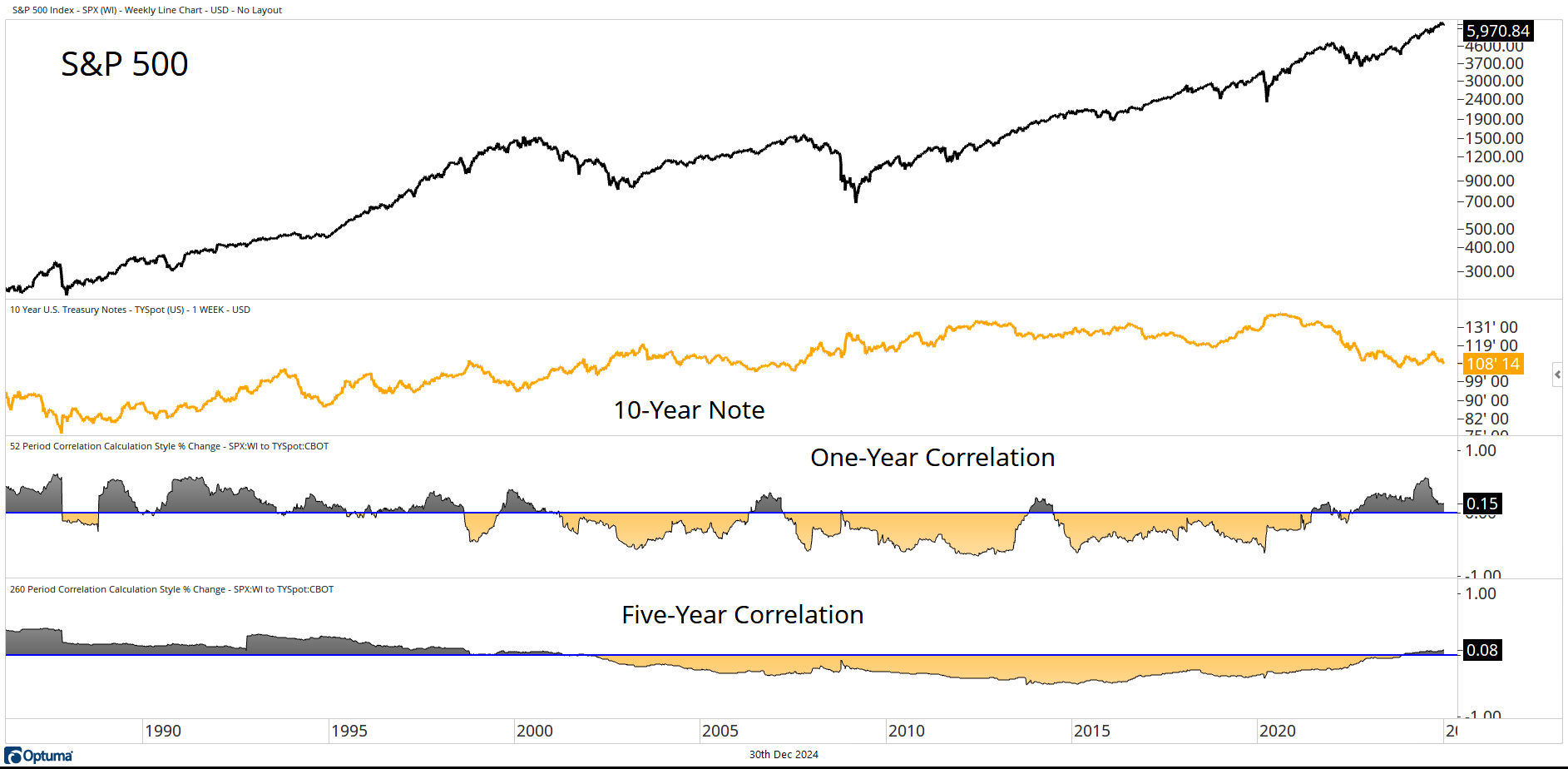Viewport: 1568px width, 769px height.
Task: Select the "One-Year Correlation" text annotation
Action: [x=932, y=458]
